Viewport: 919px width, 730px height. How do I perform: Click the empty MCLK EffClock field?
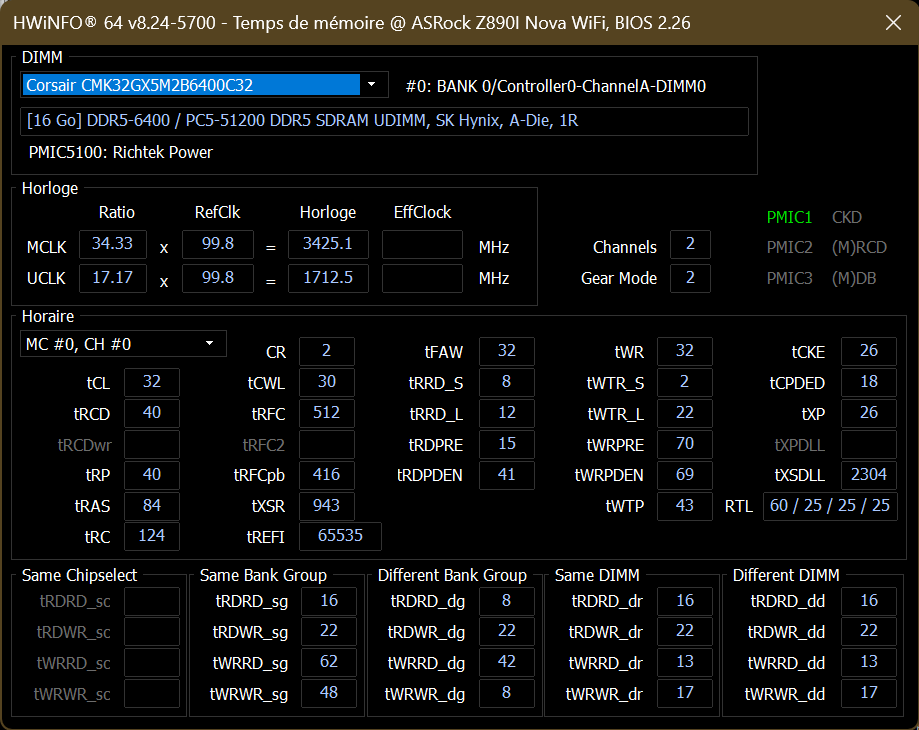[x=422, y=244]
